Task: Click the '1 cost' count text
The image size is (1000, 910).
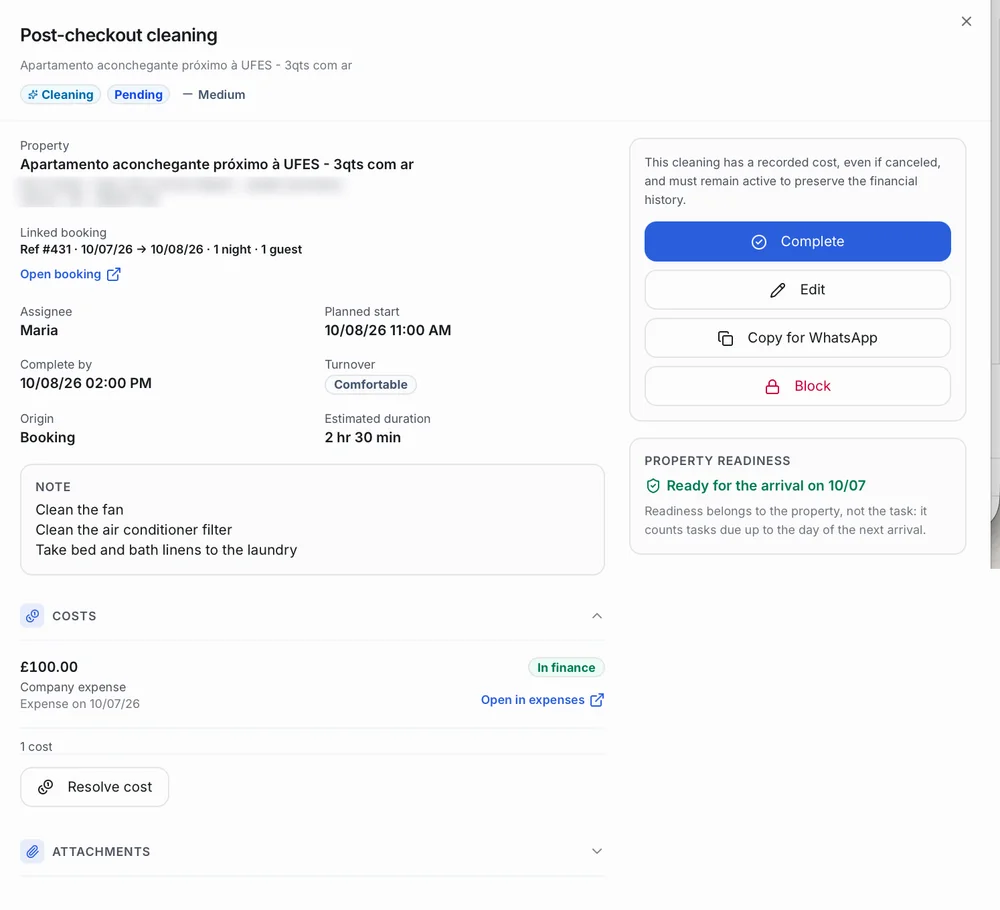Action: coord(36,746)
